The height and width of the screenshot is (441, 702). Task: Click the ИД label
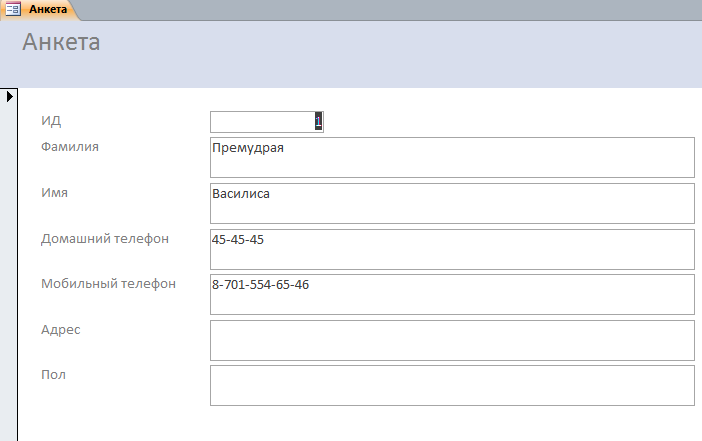(x=51, y=120)
